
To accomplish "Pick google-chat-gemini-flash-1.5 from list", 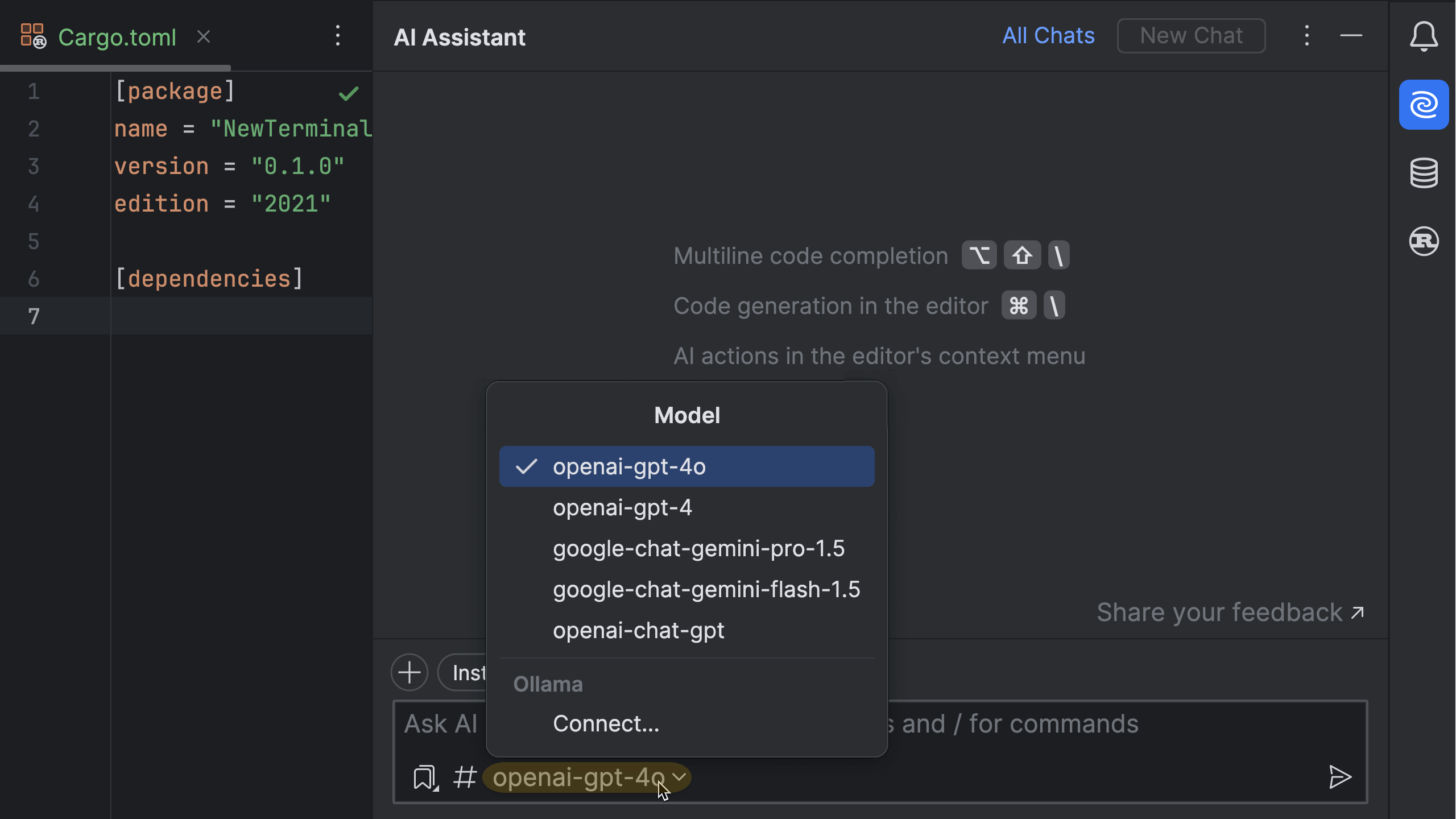I will point(706,589).
